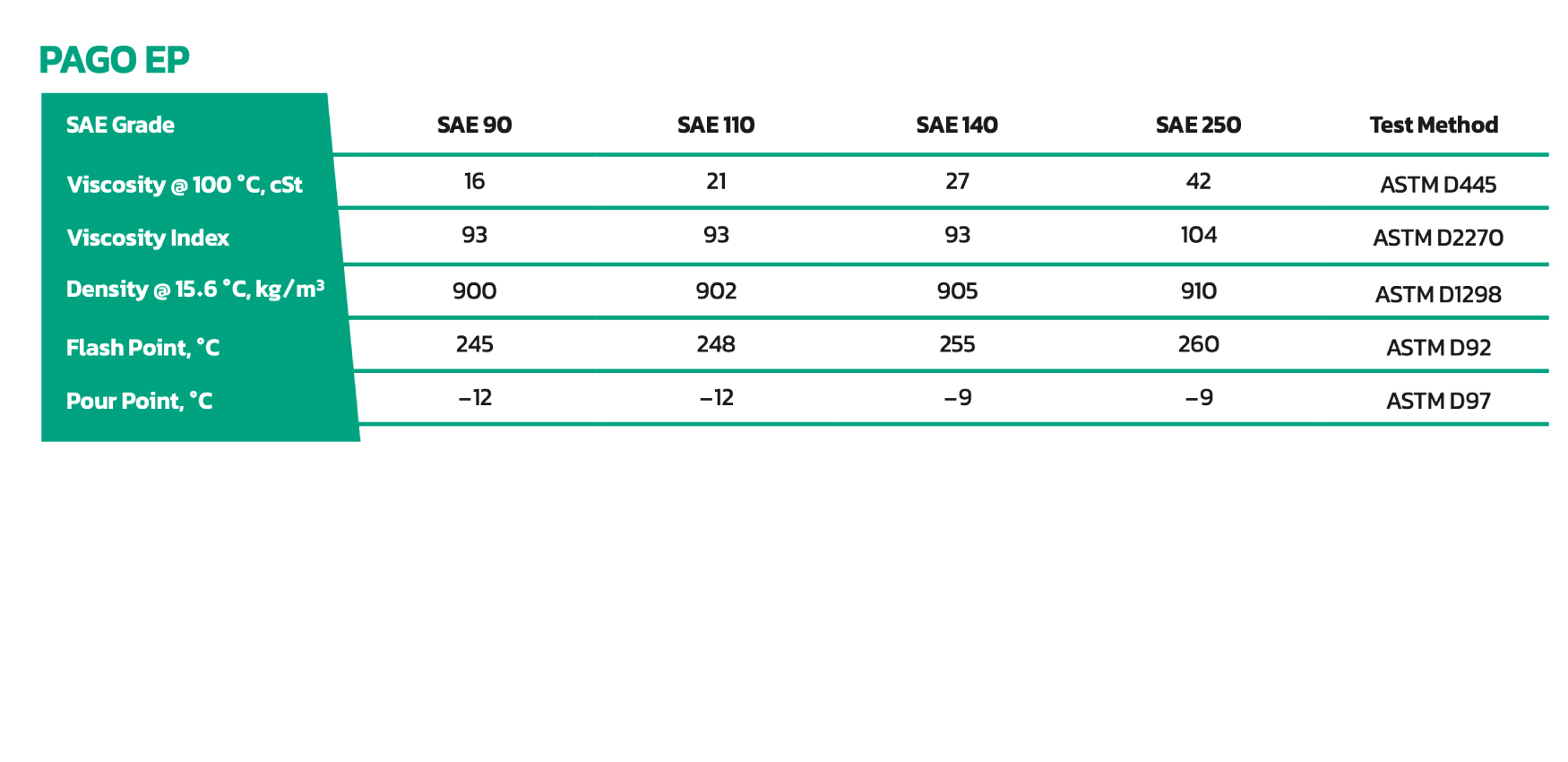Click the density value 900
The height and width of the screenshot is (762, 1568).
474,290
